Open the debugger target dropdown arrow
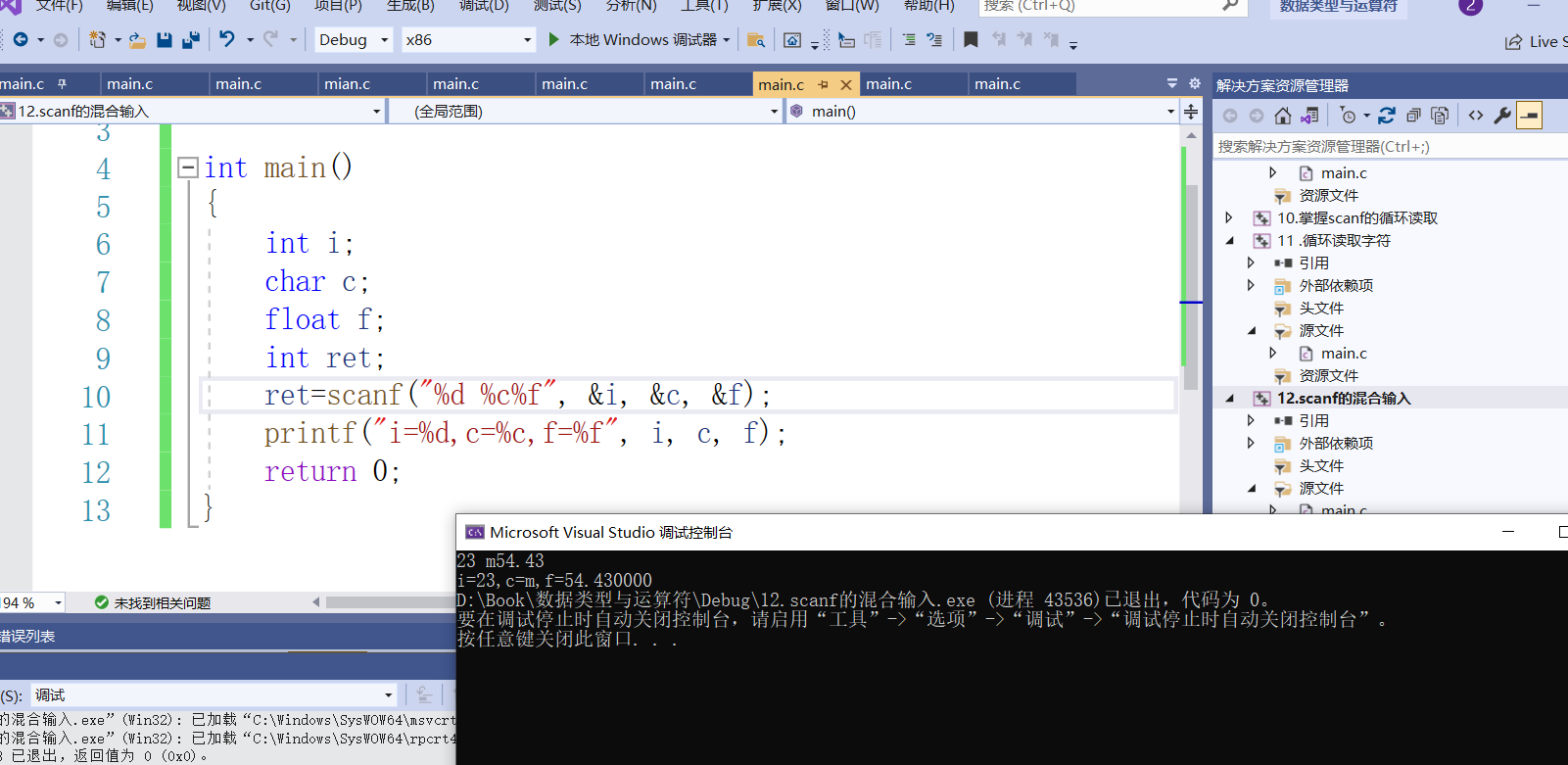1568x765 pixels. pos(726,40)
